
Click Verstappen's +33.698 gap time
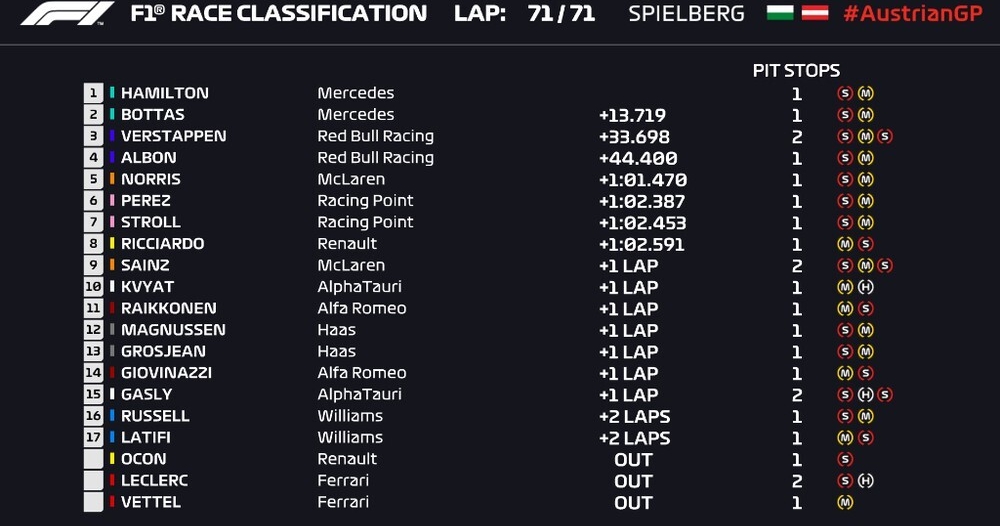coord(633,136)
